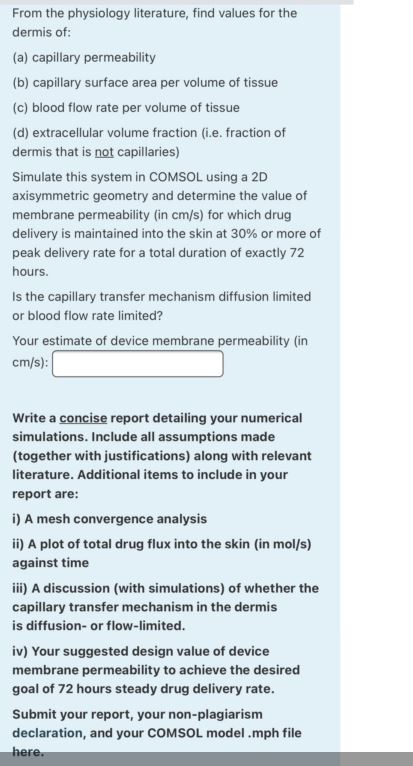This screenshot has height=766, width=413.
Task: Click the word "here." at the bottom
Action: [28, 752]
